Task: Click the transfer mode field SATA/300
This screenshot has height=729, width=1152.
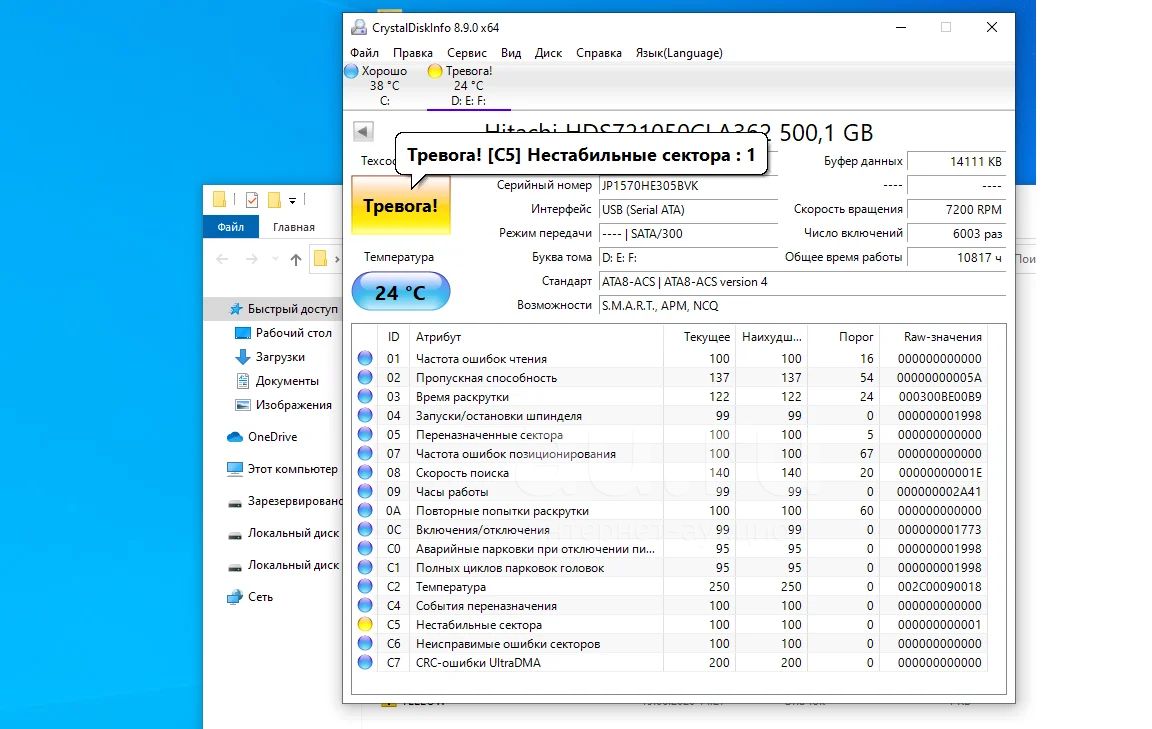Action: (x=688, y=234)
